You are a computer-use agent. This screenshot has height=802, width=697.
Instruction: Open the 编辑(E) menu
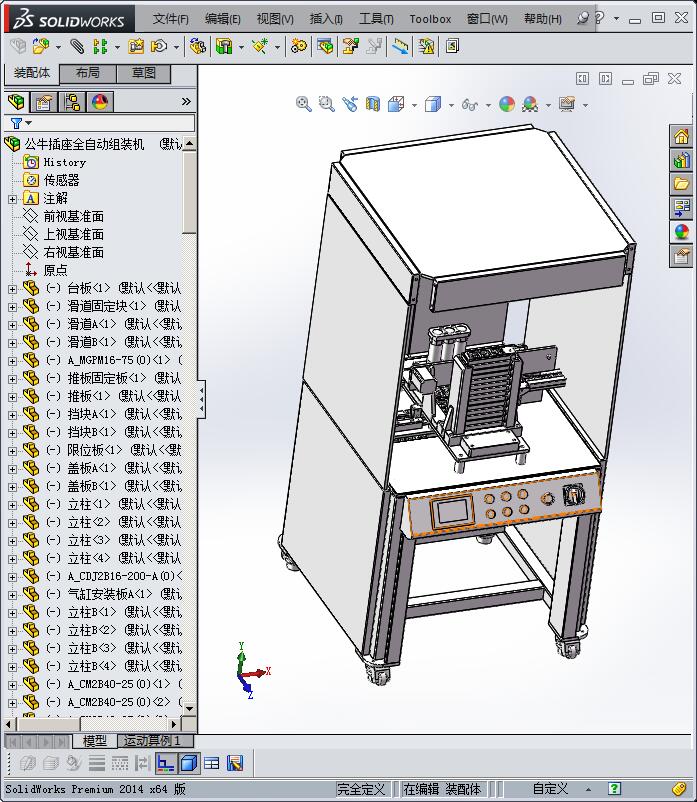point(222,19)
